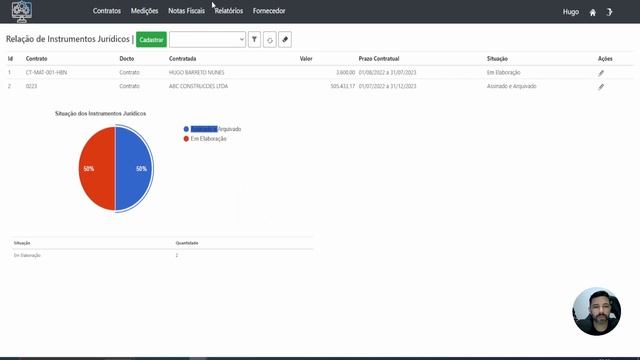Click the Em Elaboração summary table row

[x=163, y=256]
